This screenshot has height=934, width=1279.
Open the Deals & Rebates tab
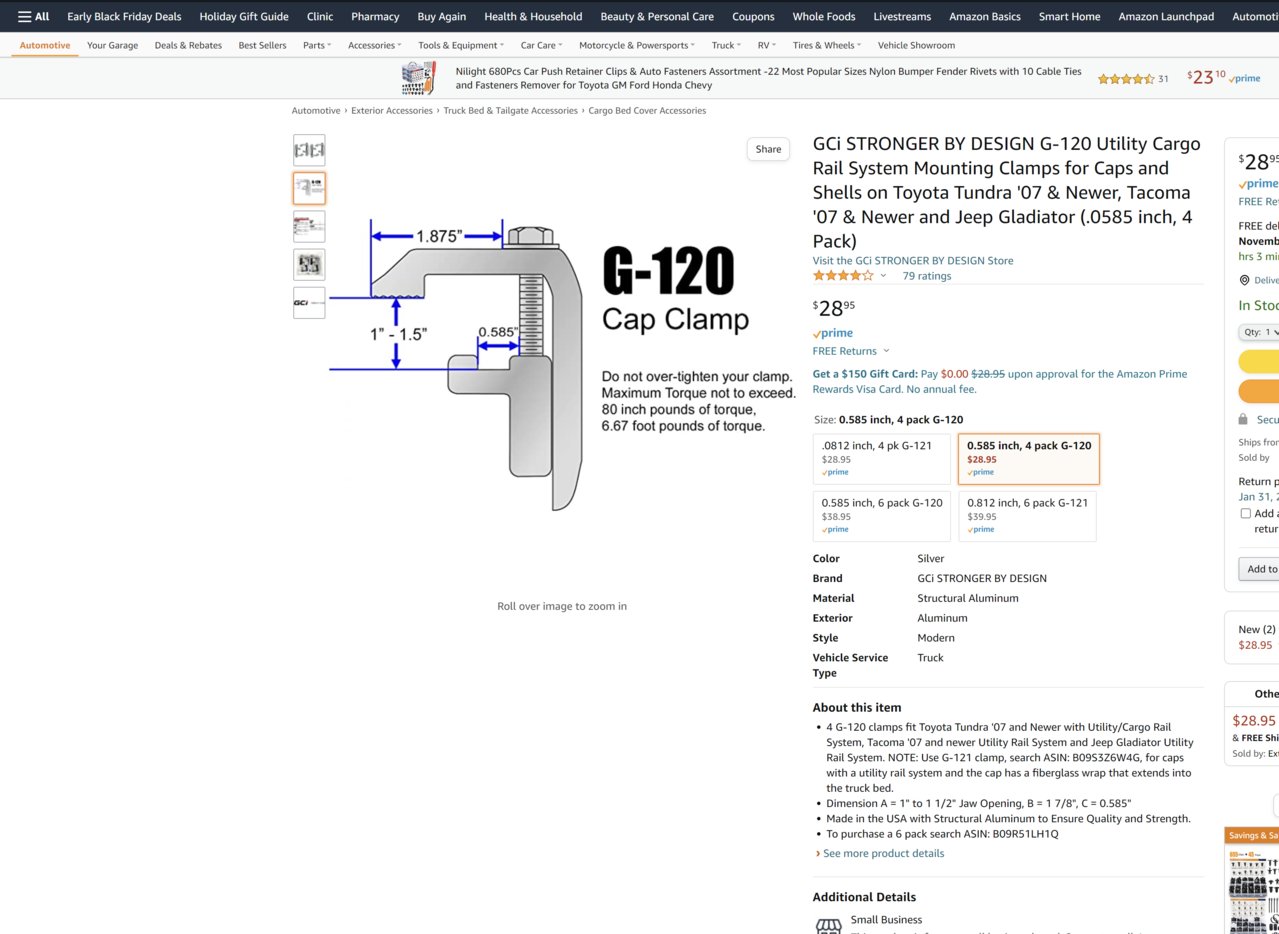pyautogui.click(x=188, y=45)
